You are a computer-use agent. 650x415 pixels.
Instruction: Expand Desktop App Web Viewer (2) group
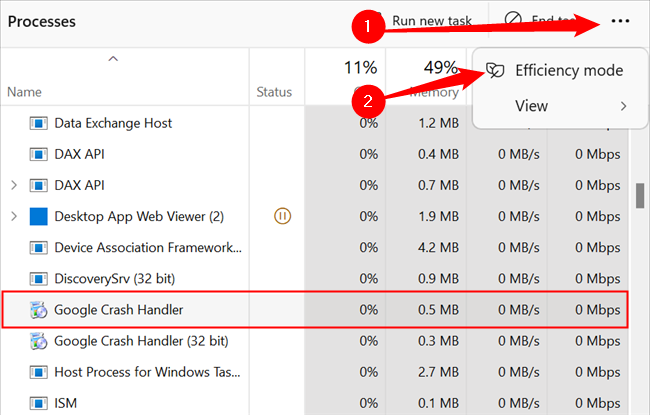point(13,216)
